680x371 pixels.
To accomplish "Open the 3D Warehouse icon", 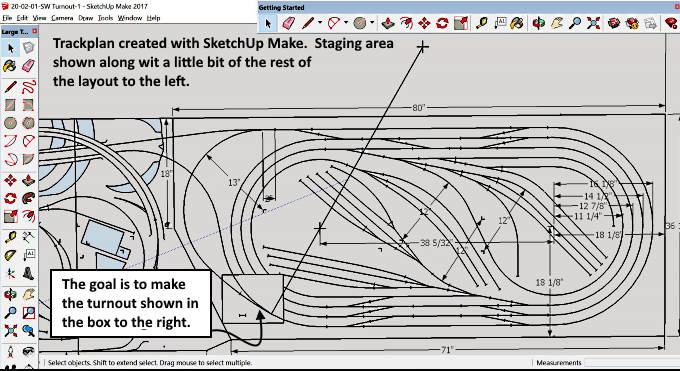I will pyautogui.click(x=613, y=23).
